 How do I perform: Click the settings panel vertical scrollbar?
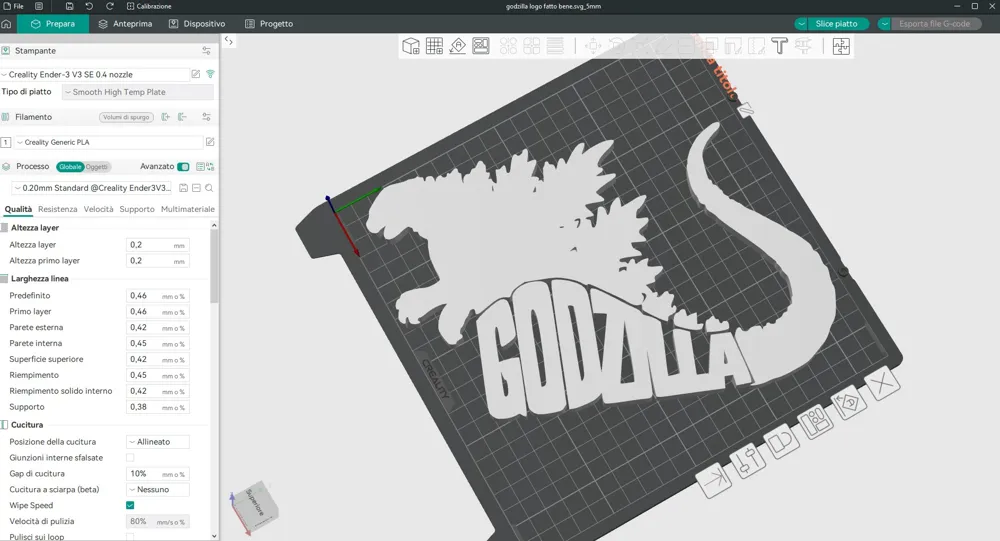click(214, 265)
